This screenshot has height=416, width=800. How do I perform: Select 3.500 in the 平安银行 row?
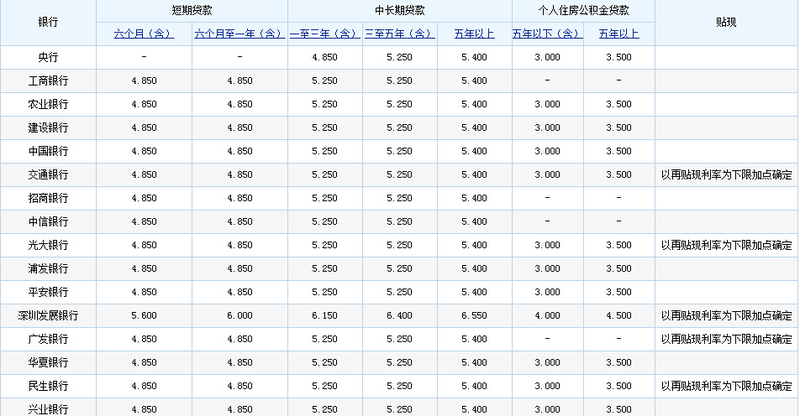619,292
